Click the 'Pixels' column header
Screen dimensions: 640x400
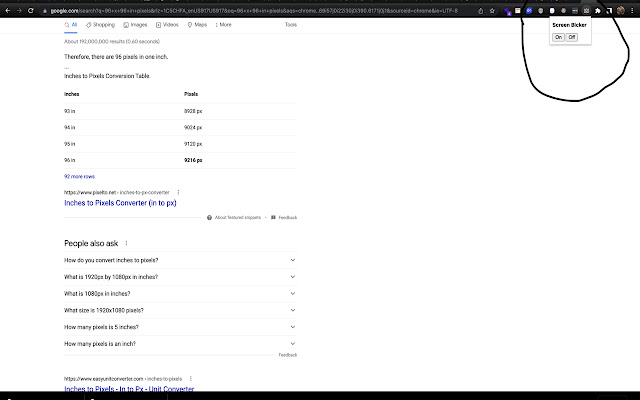point(191,94)
